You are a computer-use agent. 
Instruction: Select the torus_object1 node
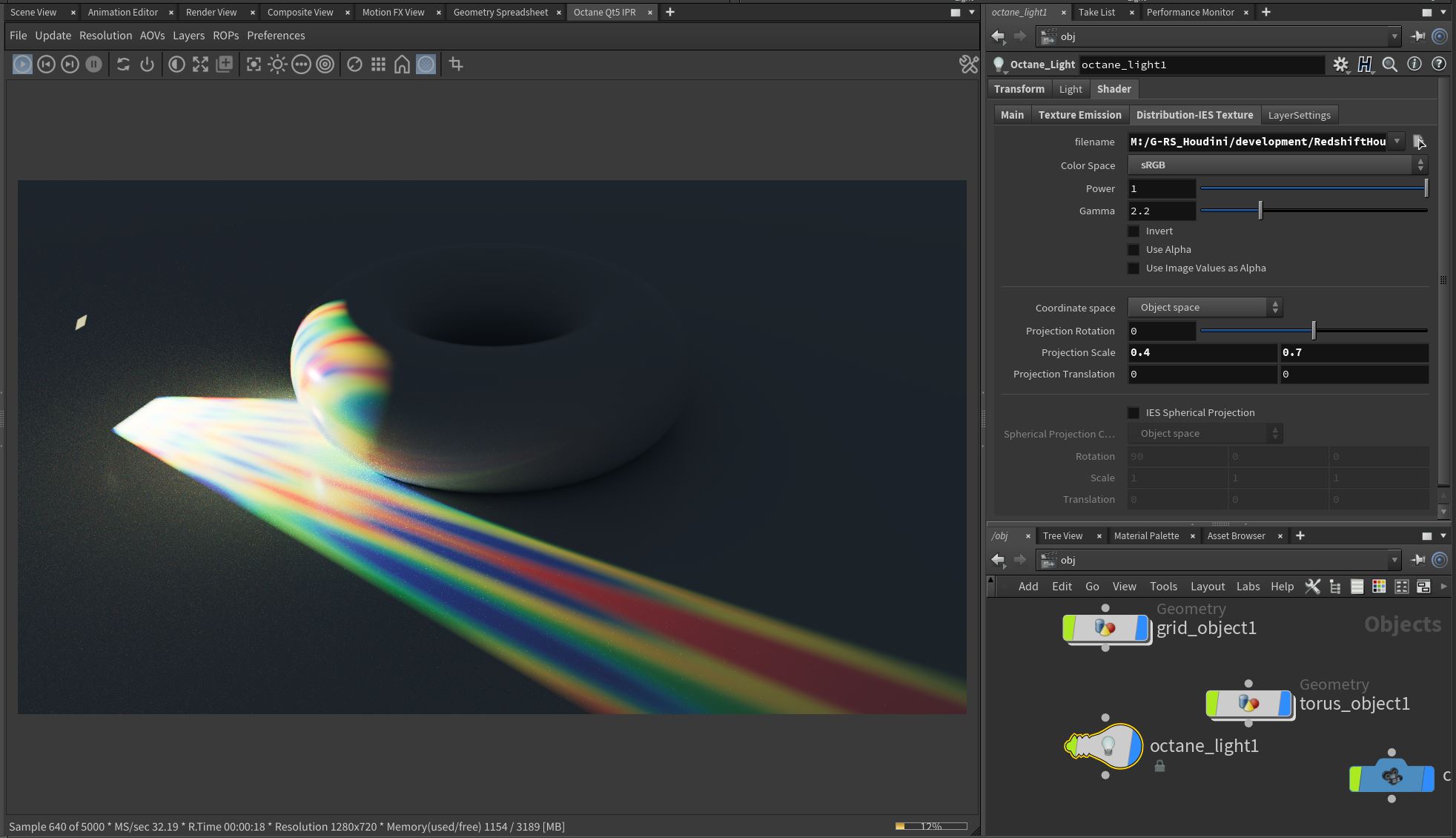(1248, 703)
